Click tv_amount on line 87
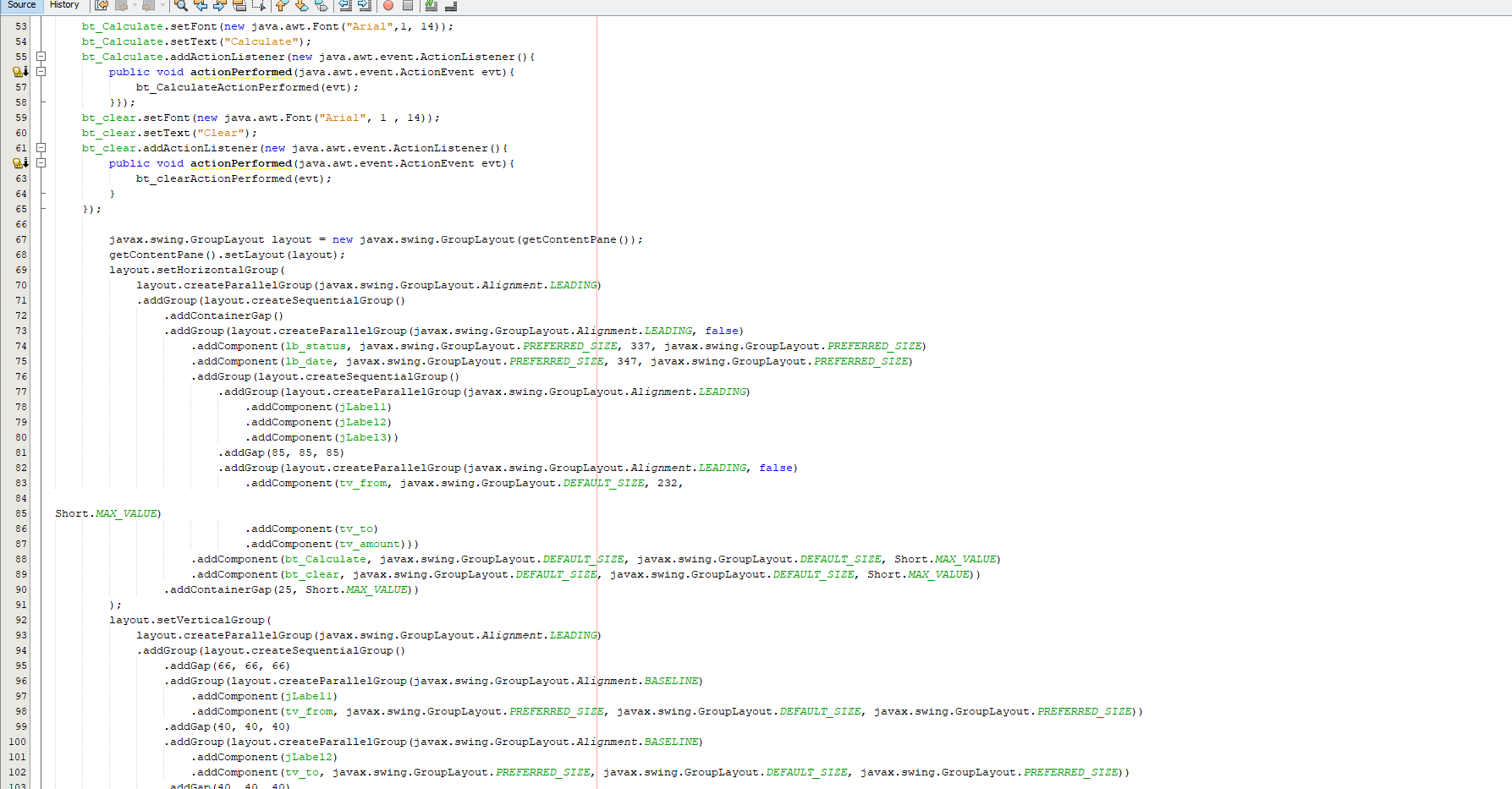This screenshot has width=1512, height=789. [x=370, y=544]
